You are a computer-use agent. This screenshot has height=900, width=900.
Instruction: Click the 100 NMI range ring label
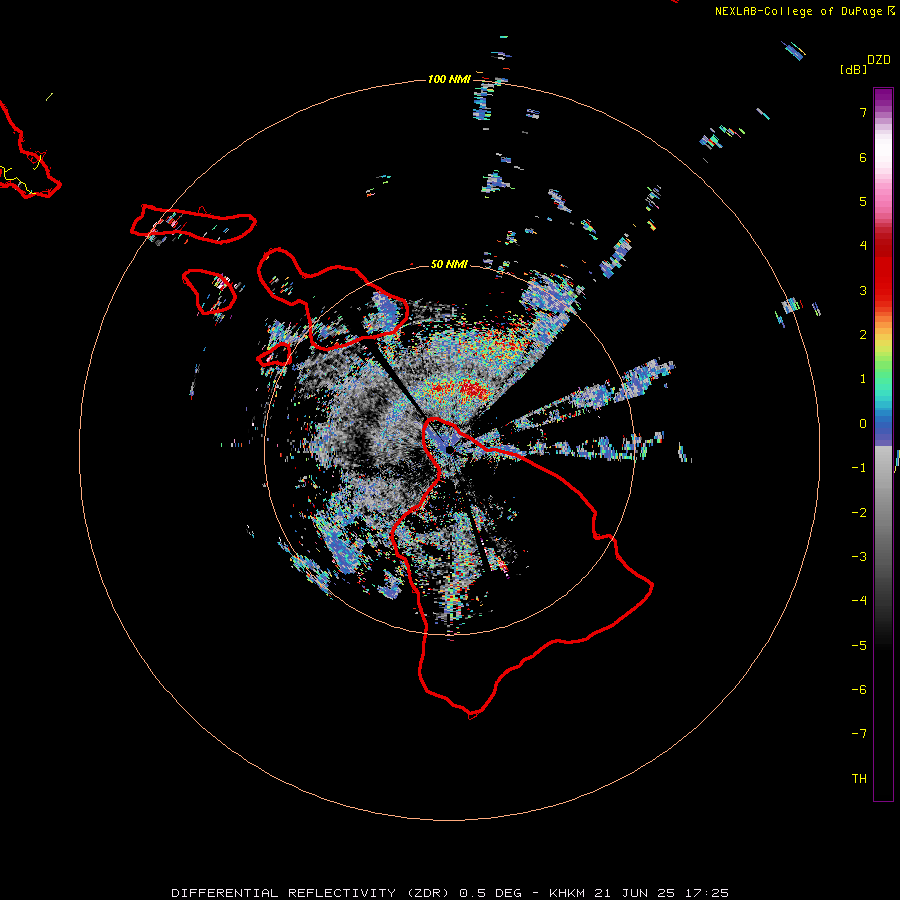(449, 79)
